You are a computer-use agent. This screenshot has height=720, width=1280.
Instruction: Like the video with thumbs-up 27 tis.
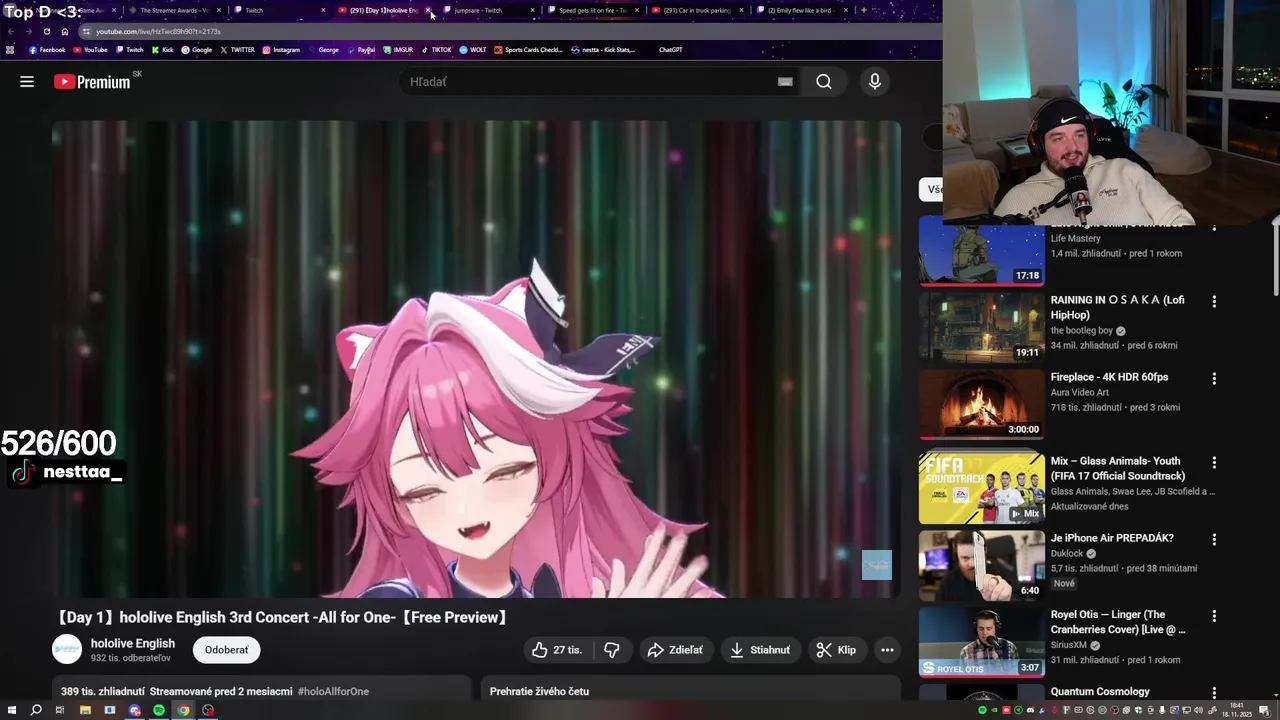557,650
